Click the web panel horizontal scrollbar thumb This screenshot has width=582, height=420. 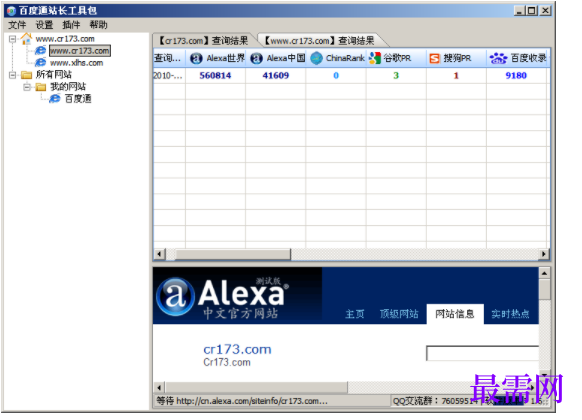click(256, 388)
